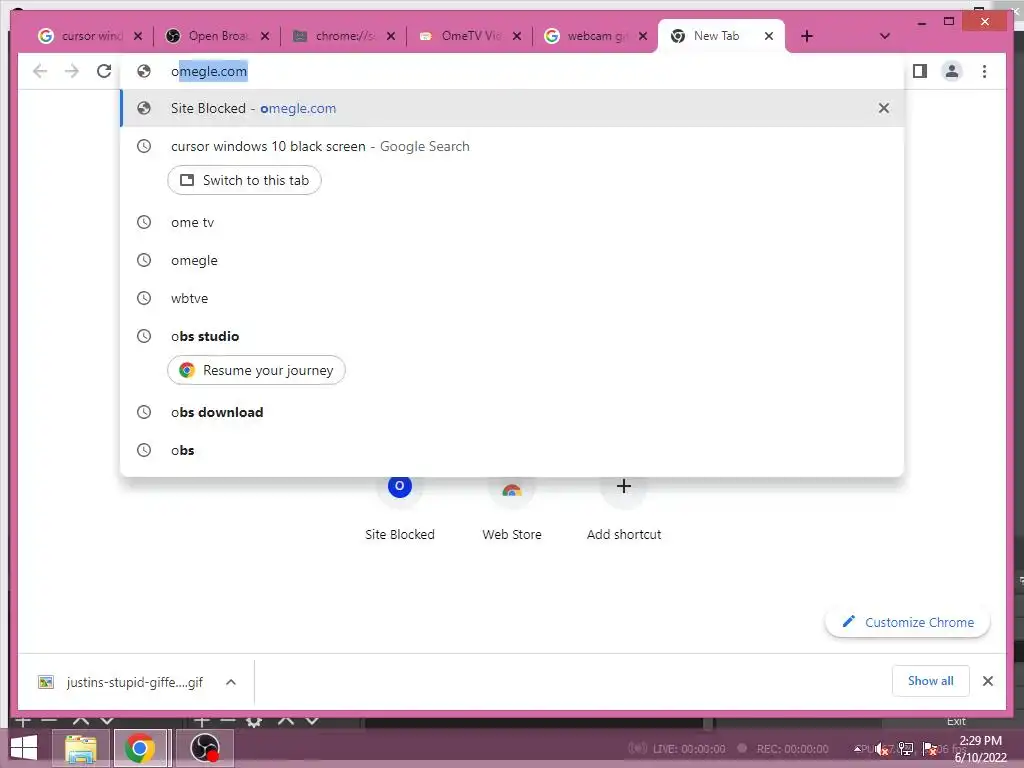Open File Explorer from the taskbar

pyautogui.click(x=81, y=748)
